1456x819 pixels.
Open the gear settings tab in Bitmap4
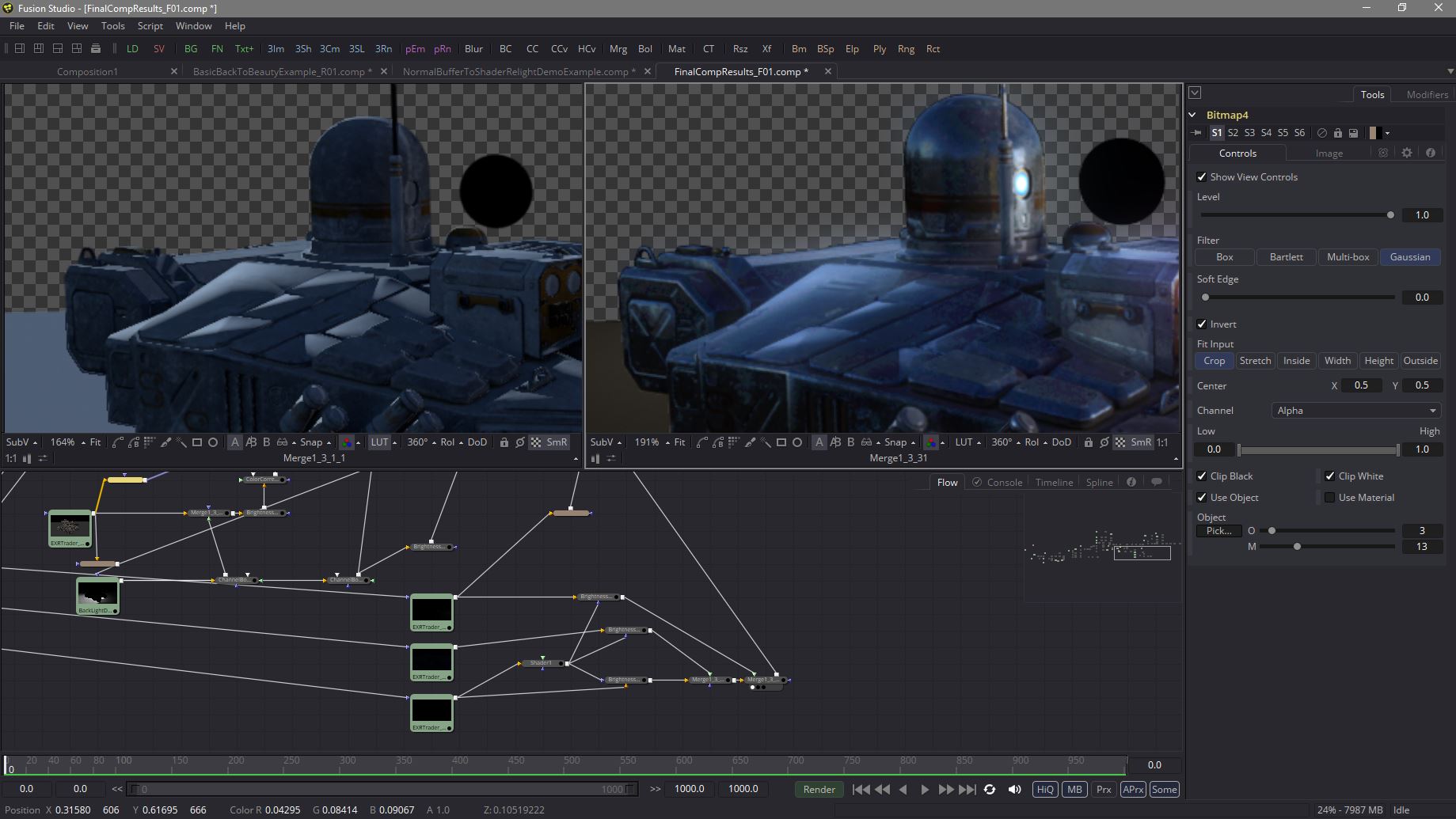coord(1406,153)
